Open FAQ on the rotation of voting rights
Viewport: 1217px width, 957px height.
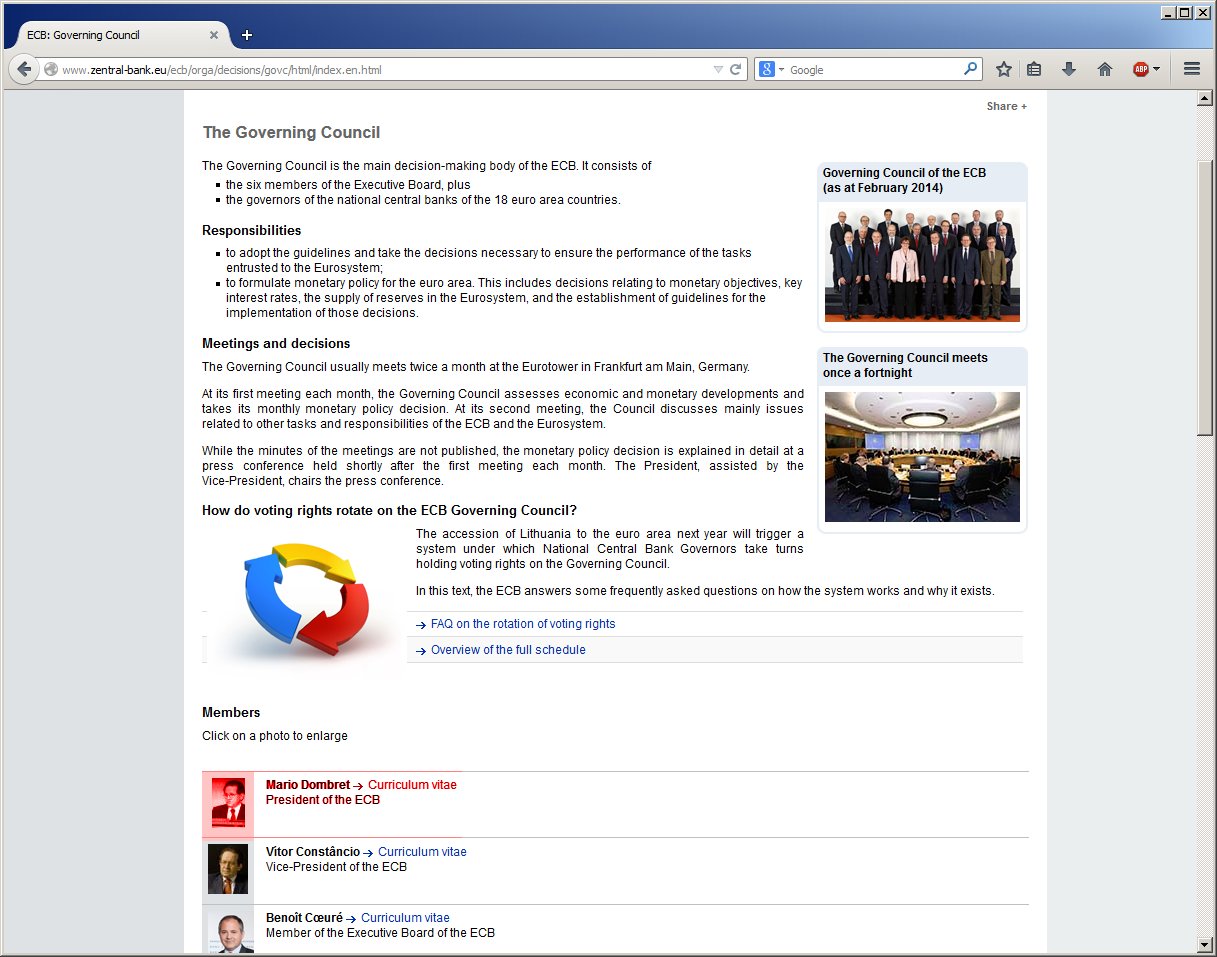[523, 624]
